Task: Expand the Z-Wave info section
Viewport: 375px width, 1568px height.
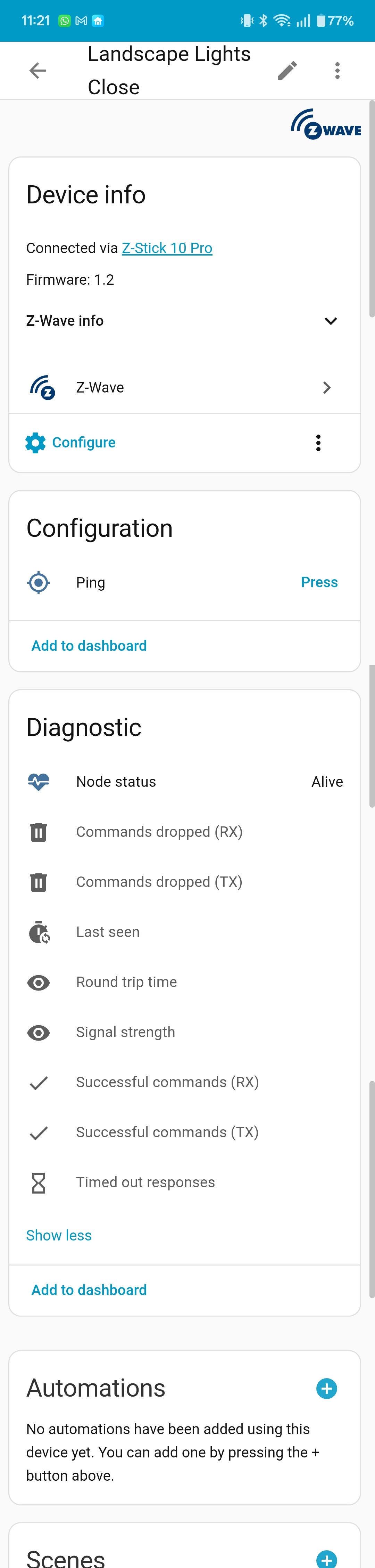Action: [330, 321]
